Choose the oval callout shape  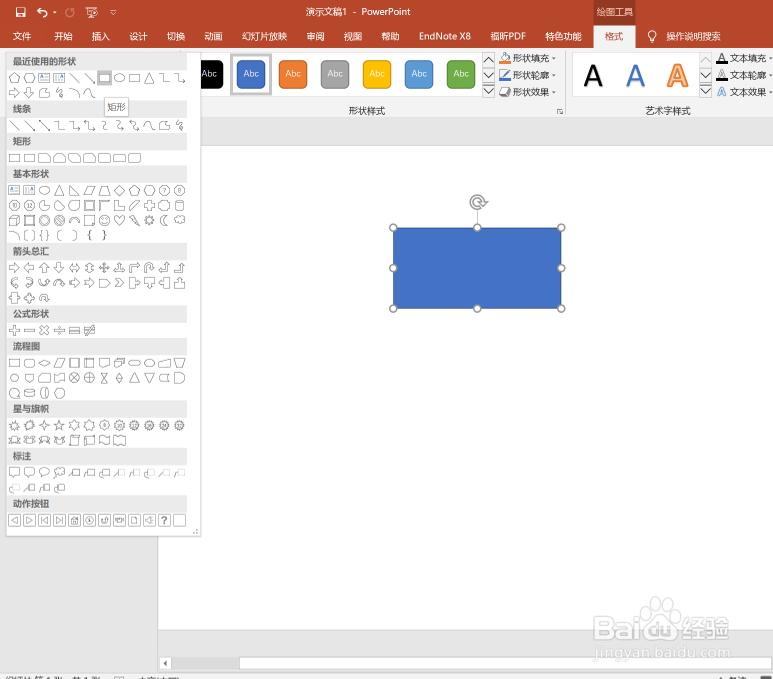(44, 472)
